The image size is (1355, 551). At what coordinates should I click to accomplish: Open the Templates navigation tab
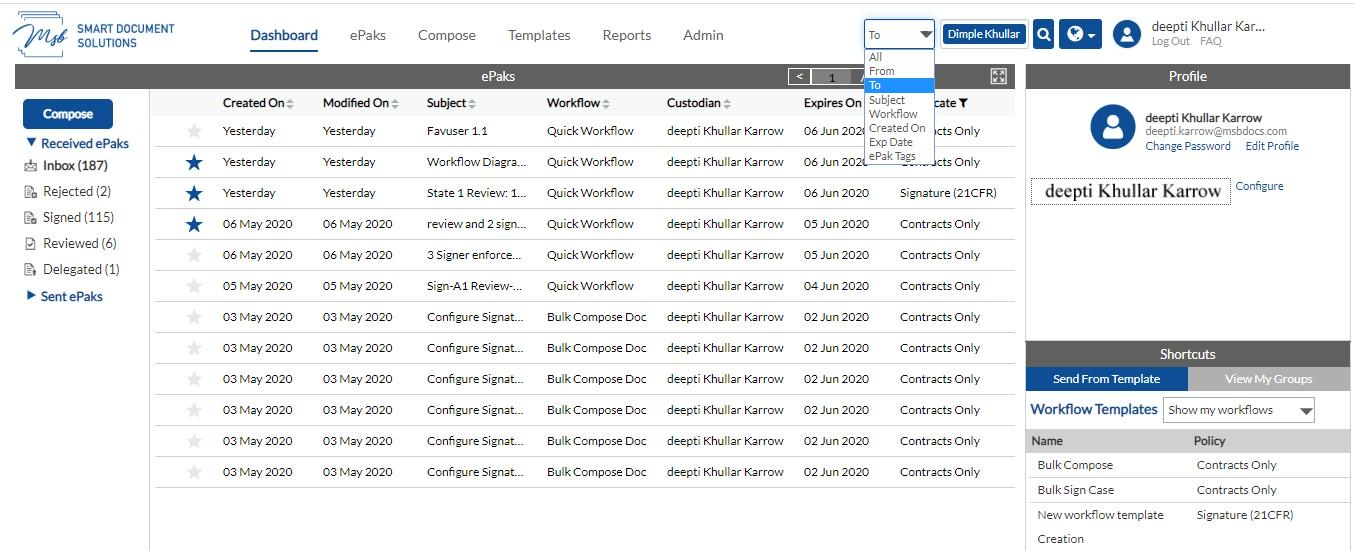[x=539, y=35]
